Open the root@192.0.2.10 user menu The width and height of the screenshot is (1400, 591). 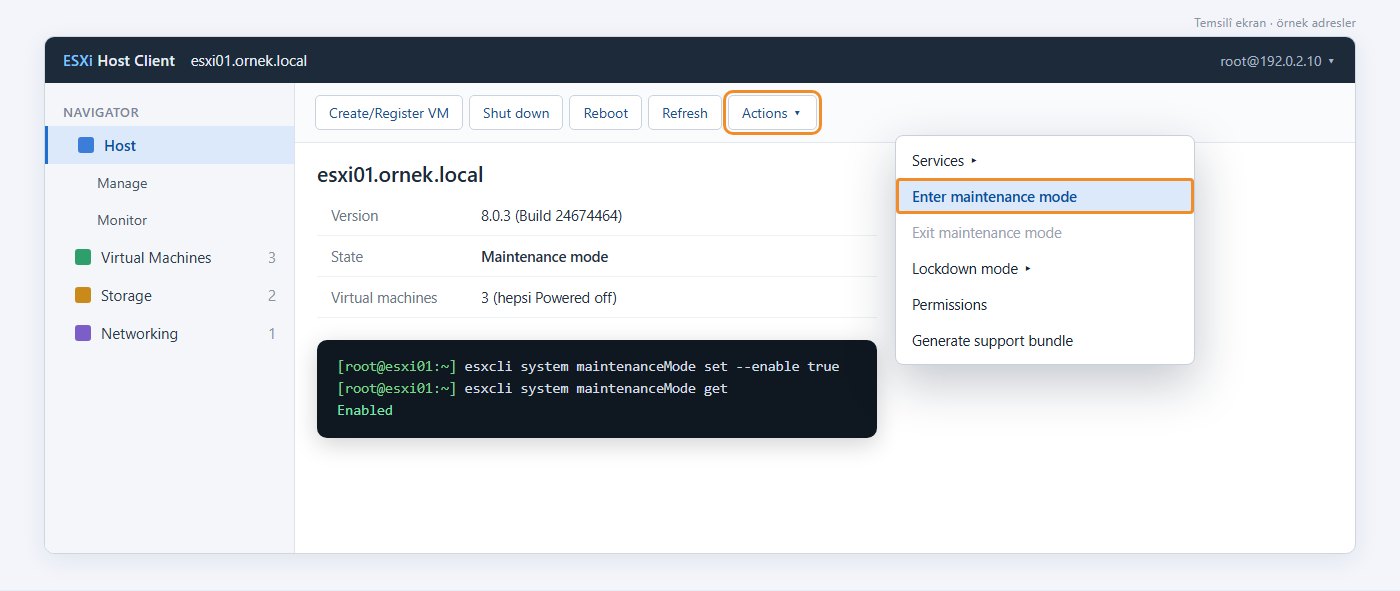tap(1277, 61)
